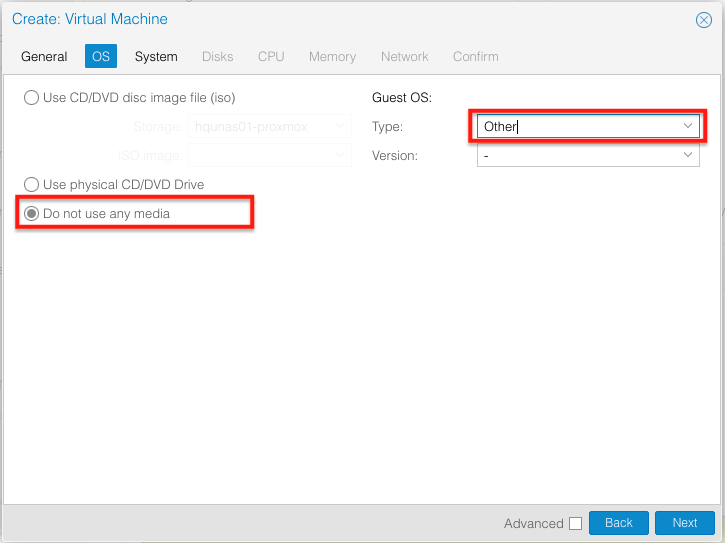Screen dimensions: 725x543
Task: Switch to the Network tab
Action: pos(404,57)
